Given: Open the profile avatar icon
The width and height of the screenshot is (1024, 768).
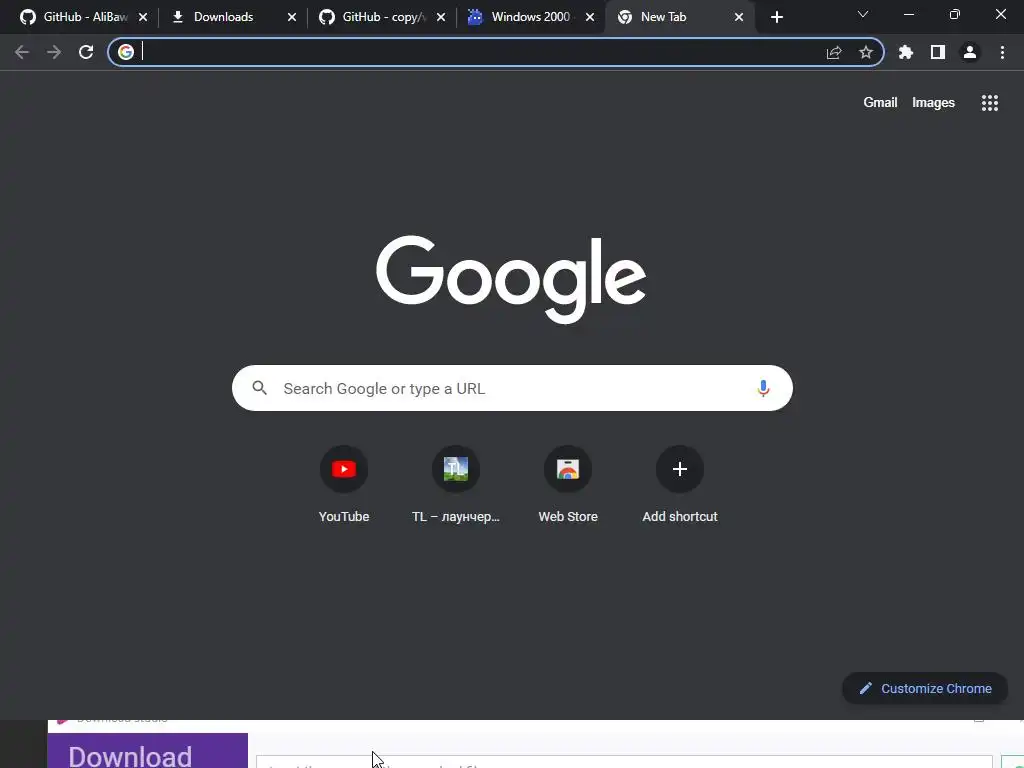Looking at the screenshot, I should [x=970, y=52].
